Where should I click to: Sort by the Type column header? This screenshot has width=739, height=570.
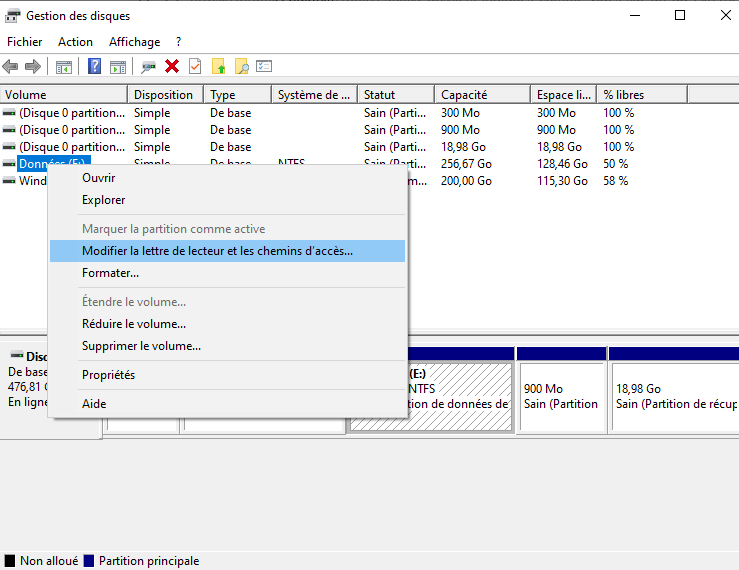(238, 95)
